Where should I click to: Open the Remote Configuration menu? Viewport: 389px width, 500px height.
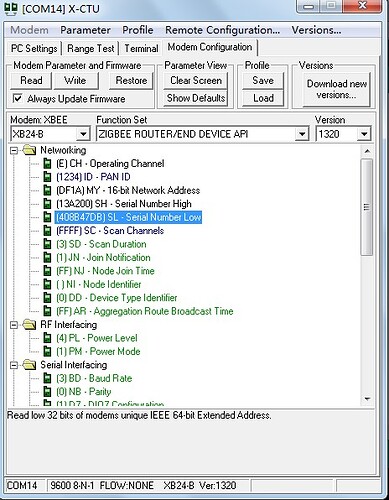tap(222, 30)
